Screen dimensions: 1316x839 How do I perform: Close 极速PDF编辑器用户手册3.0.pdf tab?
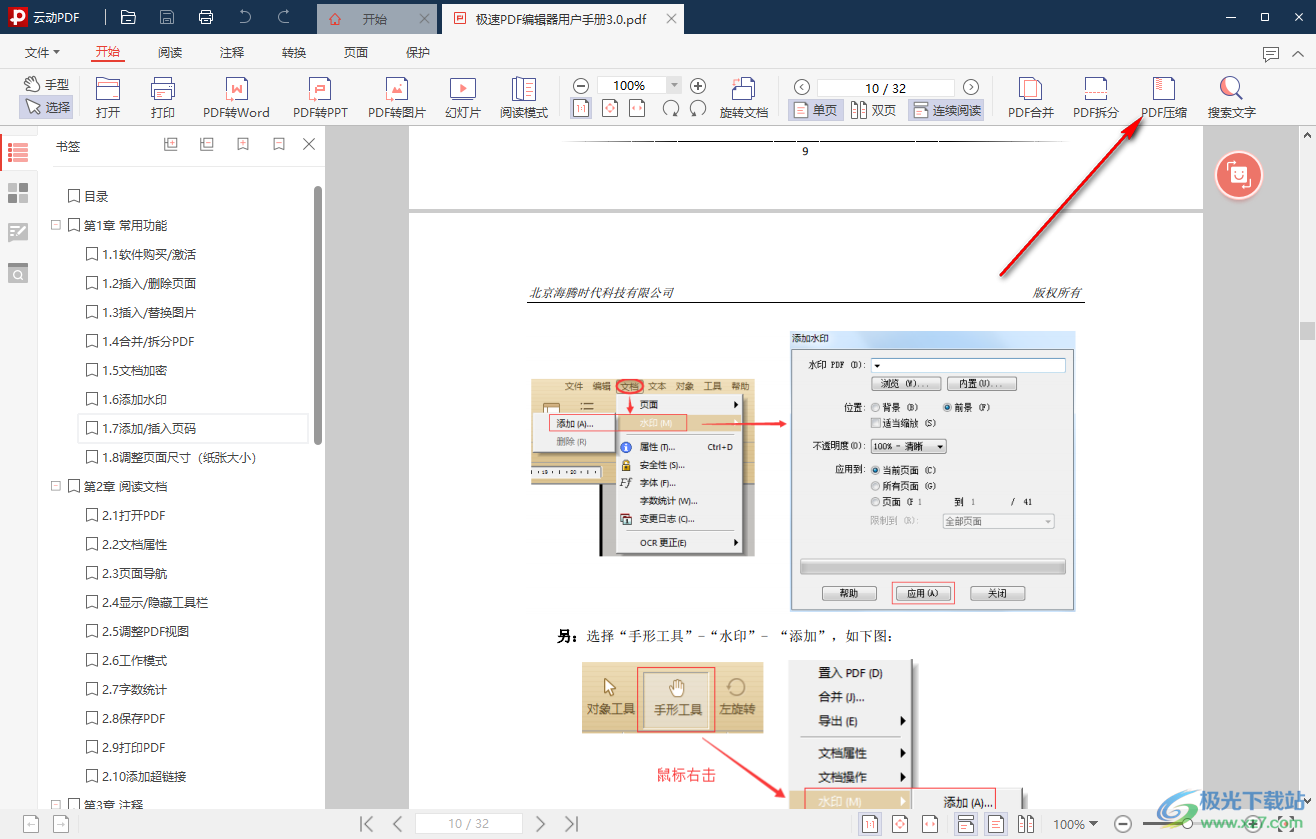671,19
